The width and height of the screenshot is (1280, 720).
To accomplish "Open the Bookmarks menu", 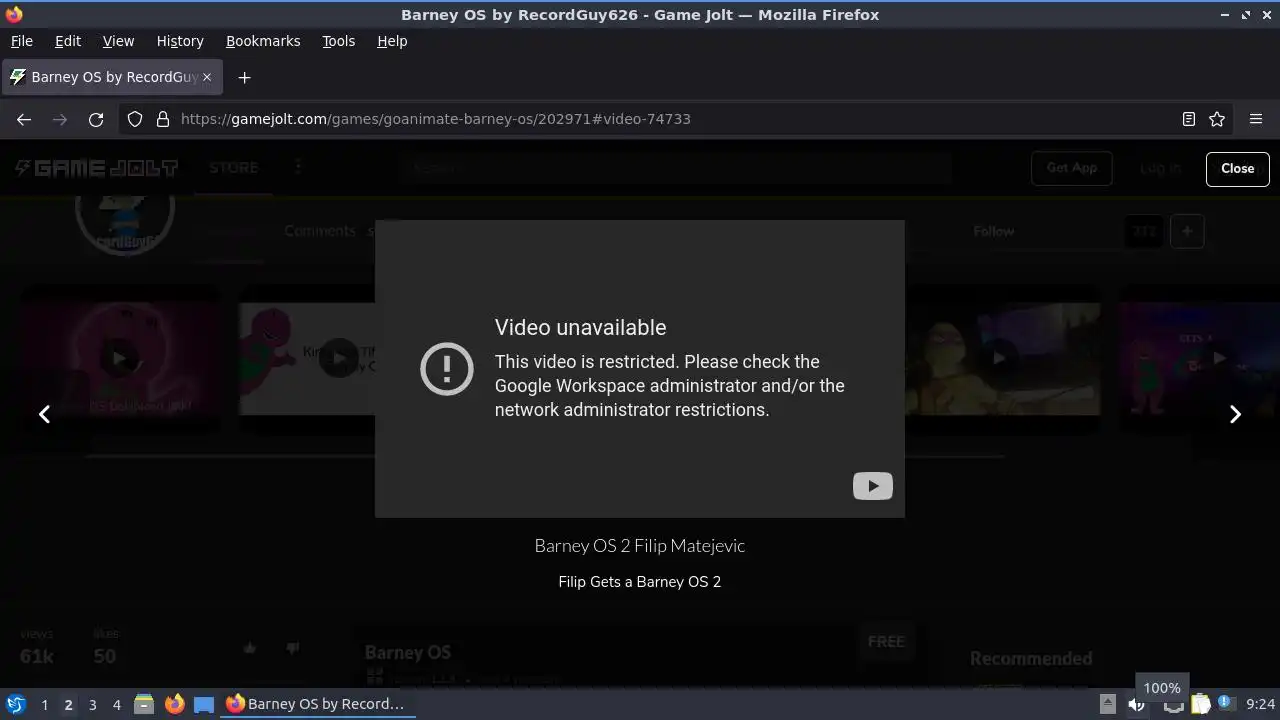I will tap(263, 41).
